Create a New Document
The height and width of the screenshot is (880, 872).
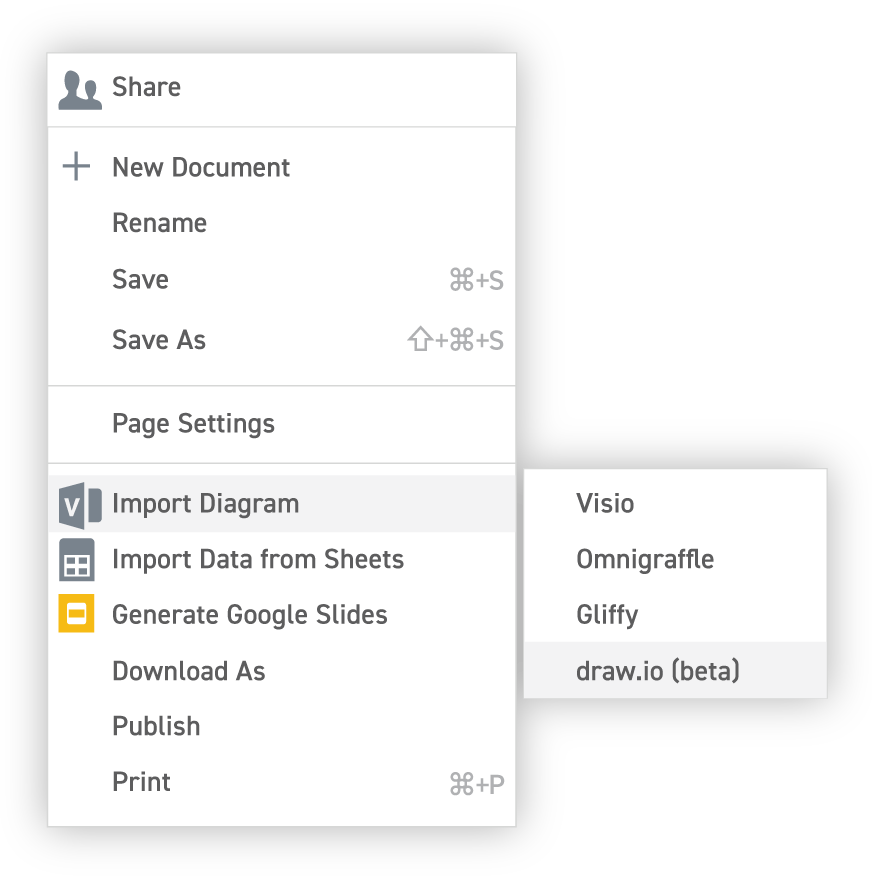(x=200, y=167)
